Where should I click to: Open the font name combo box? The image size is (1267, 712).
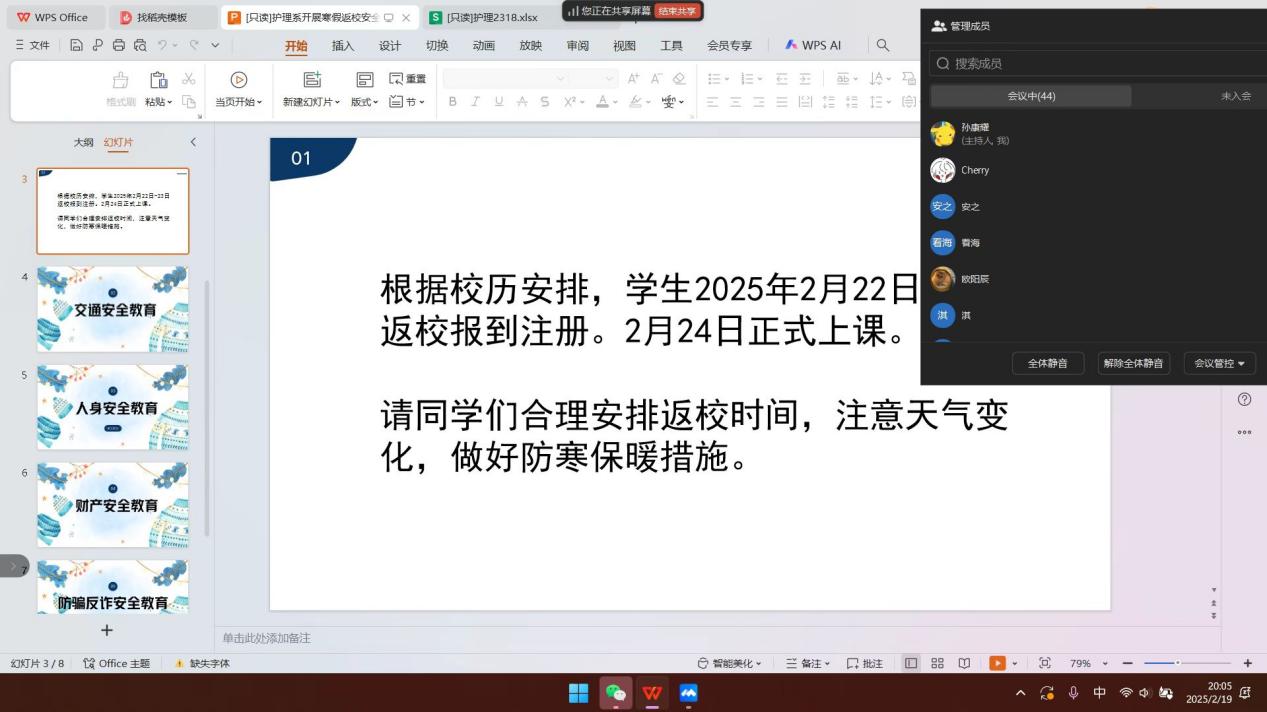506,79
